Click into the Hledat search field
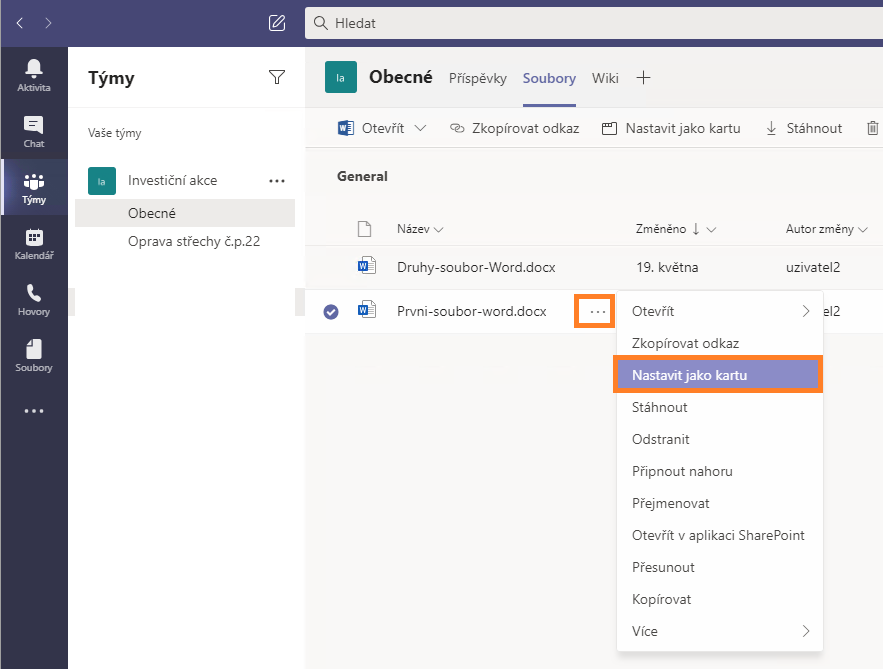Viewport: 883px width, 669px height. pos(594,23)
